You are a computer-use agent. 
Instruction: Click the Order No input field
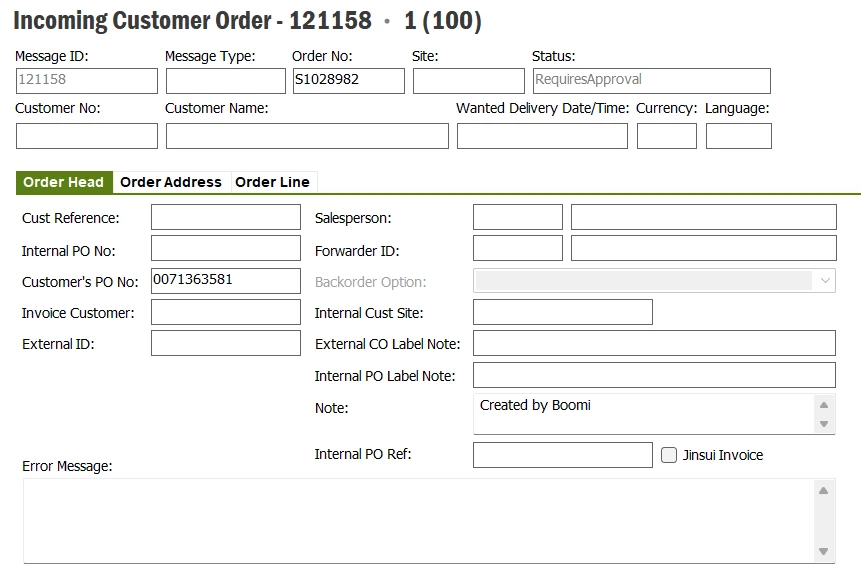(348, 81)
